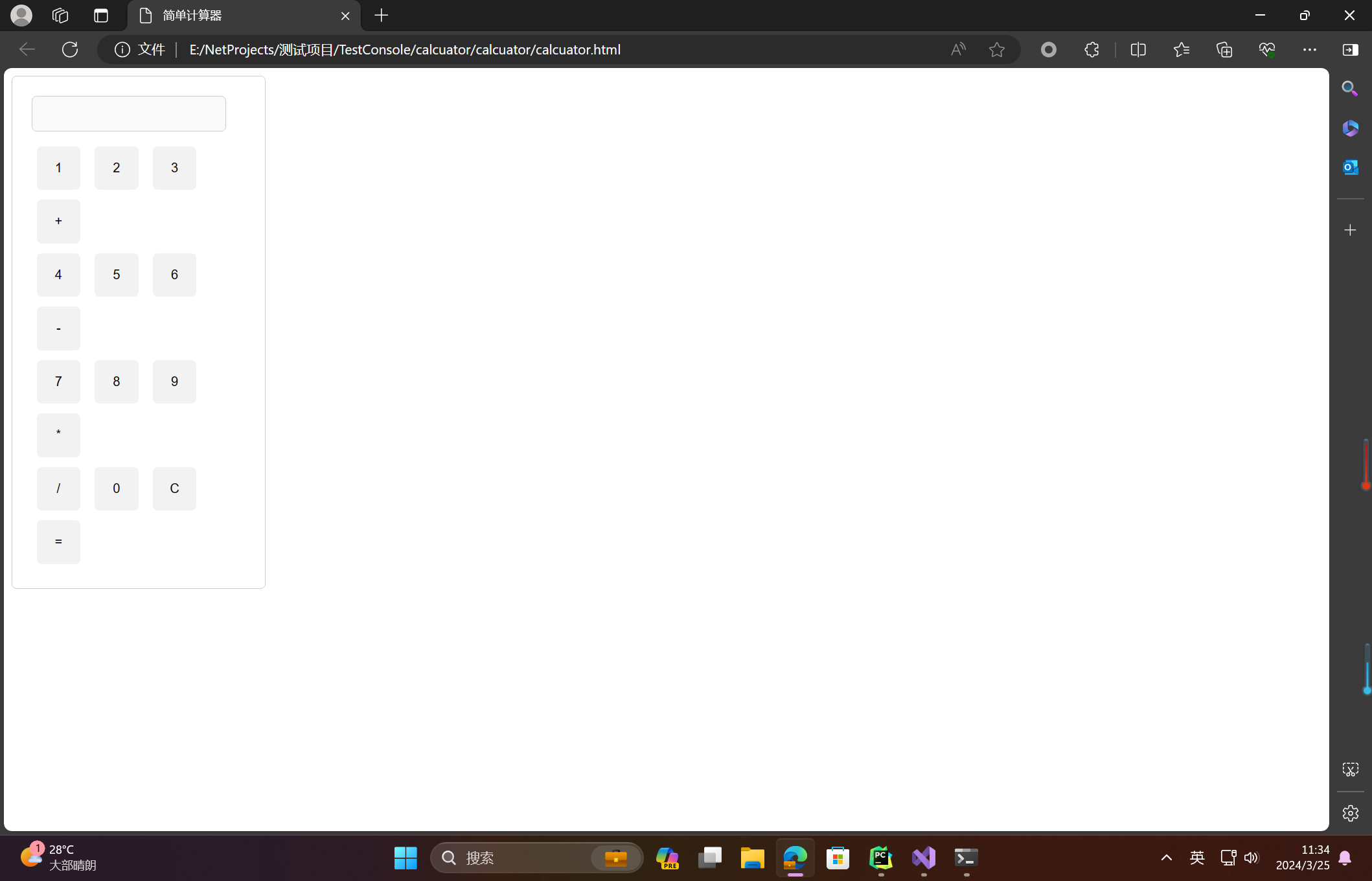Open browser Extensions puzzle icon
The image size is (1372, 881).
click(x=1092, y=49)
